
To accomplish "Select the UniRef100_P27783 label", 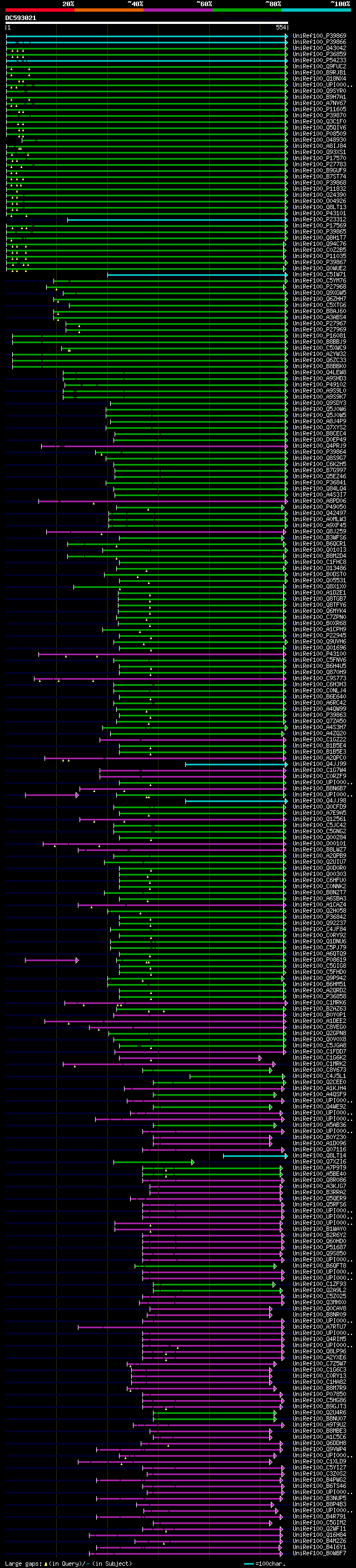I will click(319, 164).
